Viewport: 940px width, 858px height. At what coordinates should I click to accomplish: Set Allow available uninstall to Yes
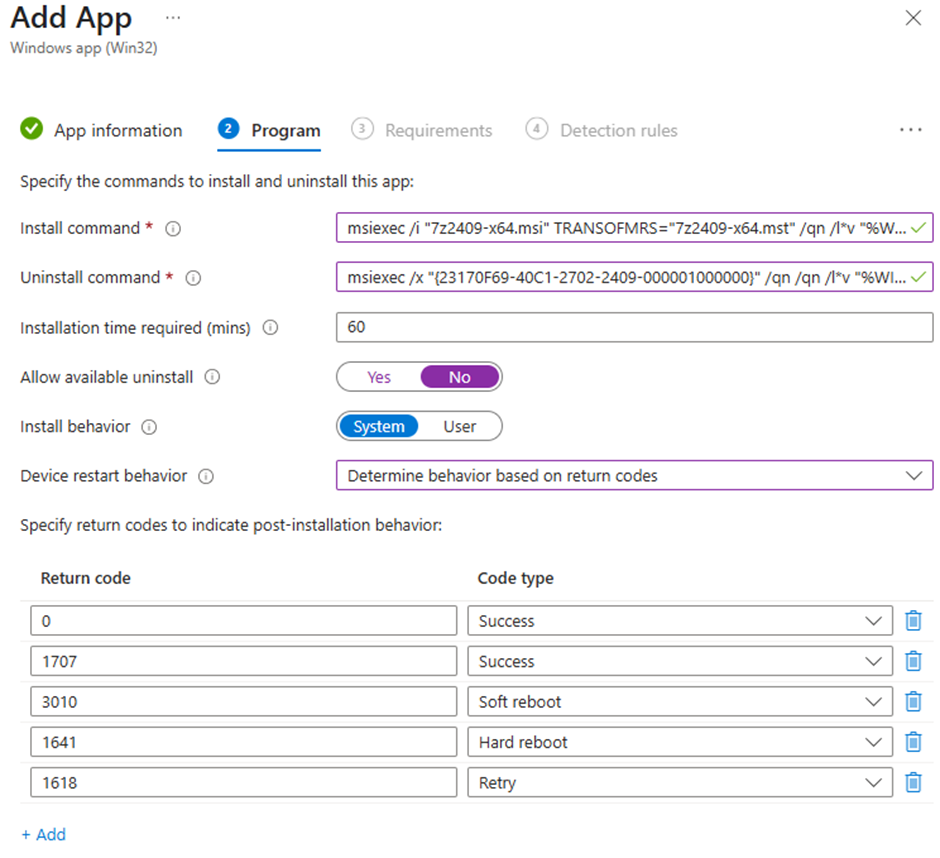click(378, 377)
